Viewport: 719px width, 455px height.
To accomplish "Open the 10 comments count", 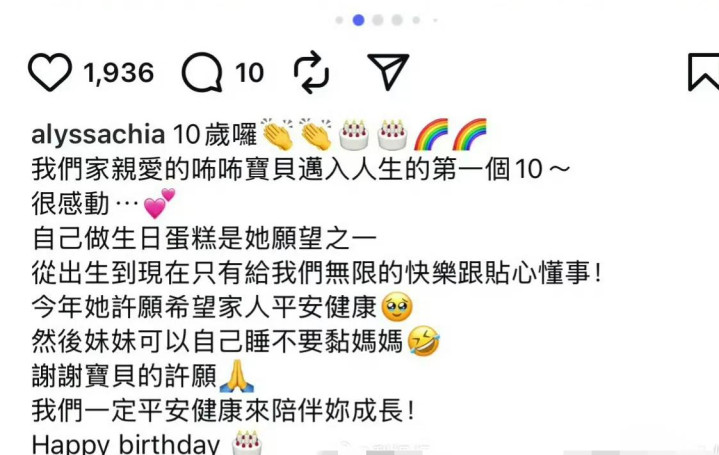I will pos(249,73).
